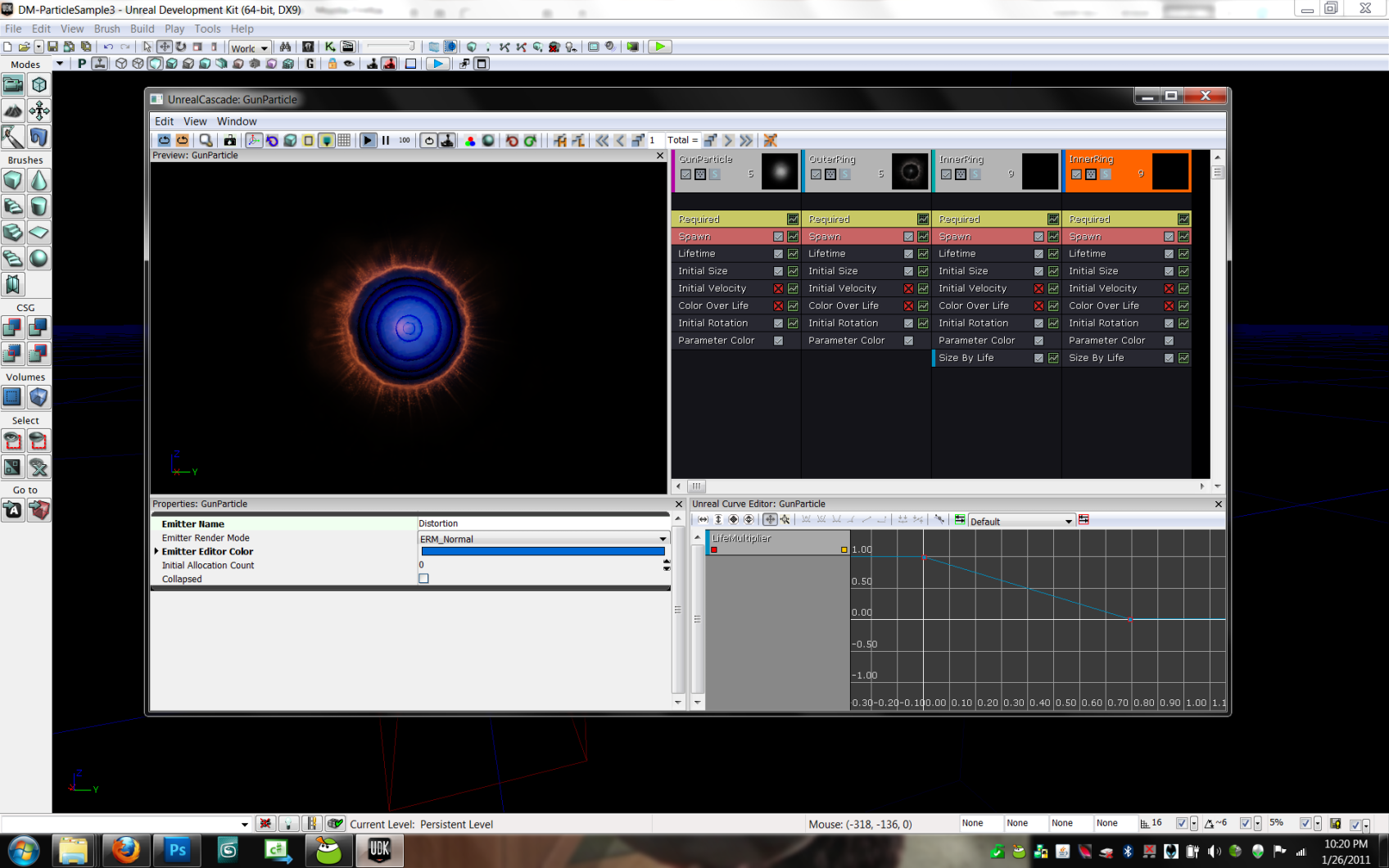Click the save thumbnail camera icon
The width and height of the screenshot is (1389, 868).
pyautogui.click(x=230, y=140)
